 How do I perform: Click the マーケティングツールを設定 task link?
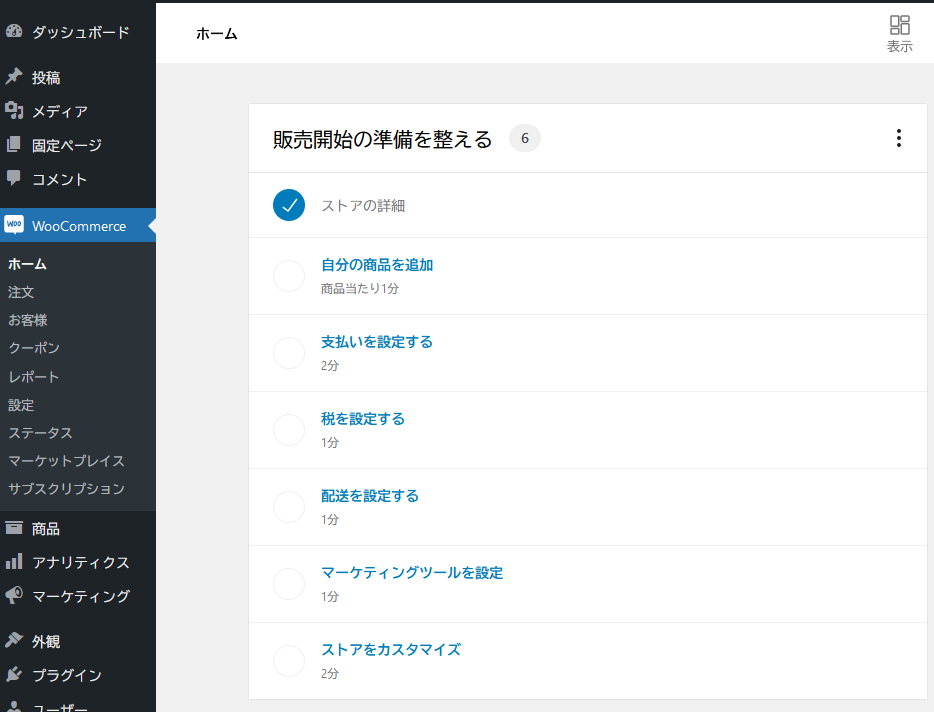pyautogui.click(x=412, y=572)
